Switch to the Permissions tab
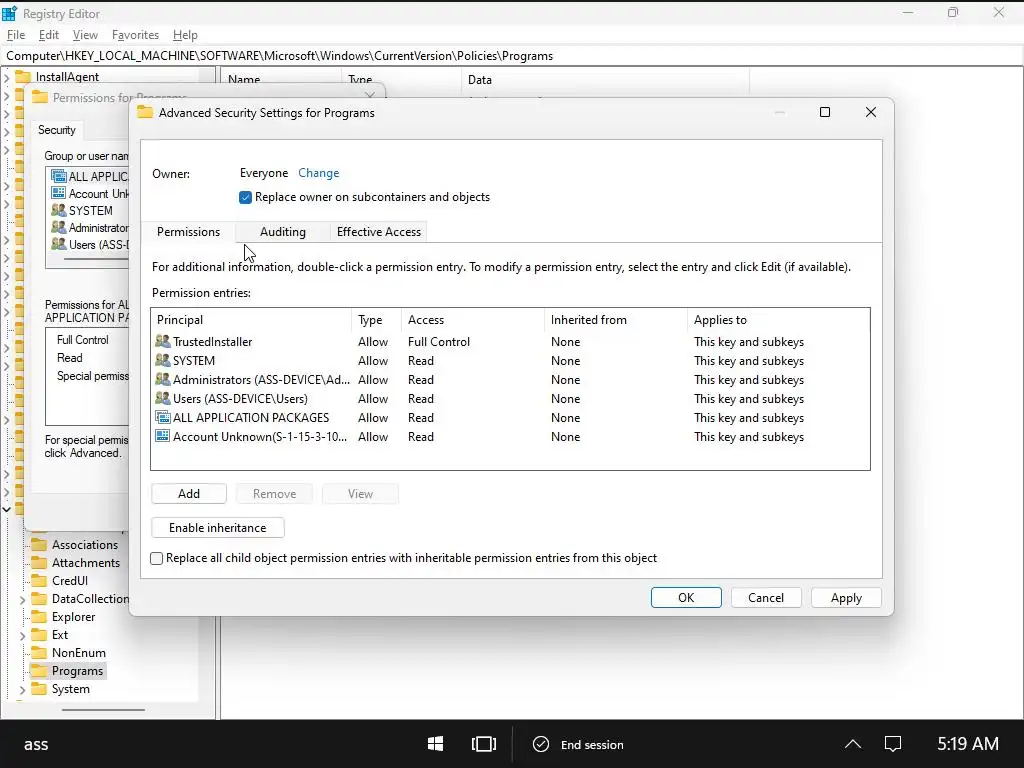The height and width of the screenshot is (768, 1024). [x=188, y=232]
